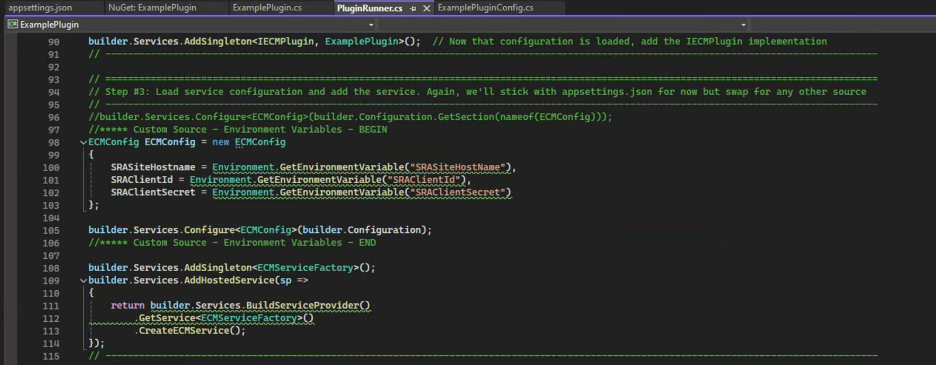The image size is (936, 366).
Task: Click the IECMPlugin type on line 90
Action: click(286, 42)
